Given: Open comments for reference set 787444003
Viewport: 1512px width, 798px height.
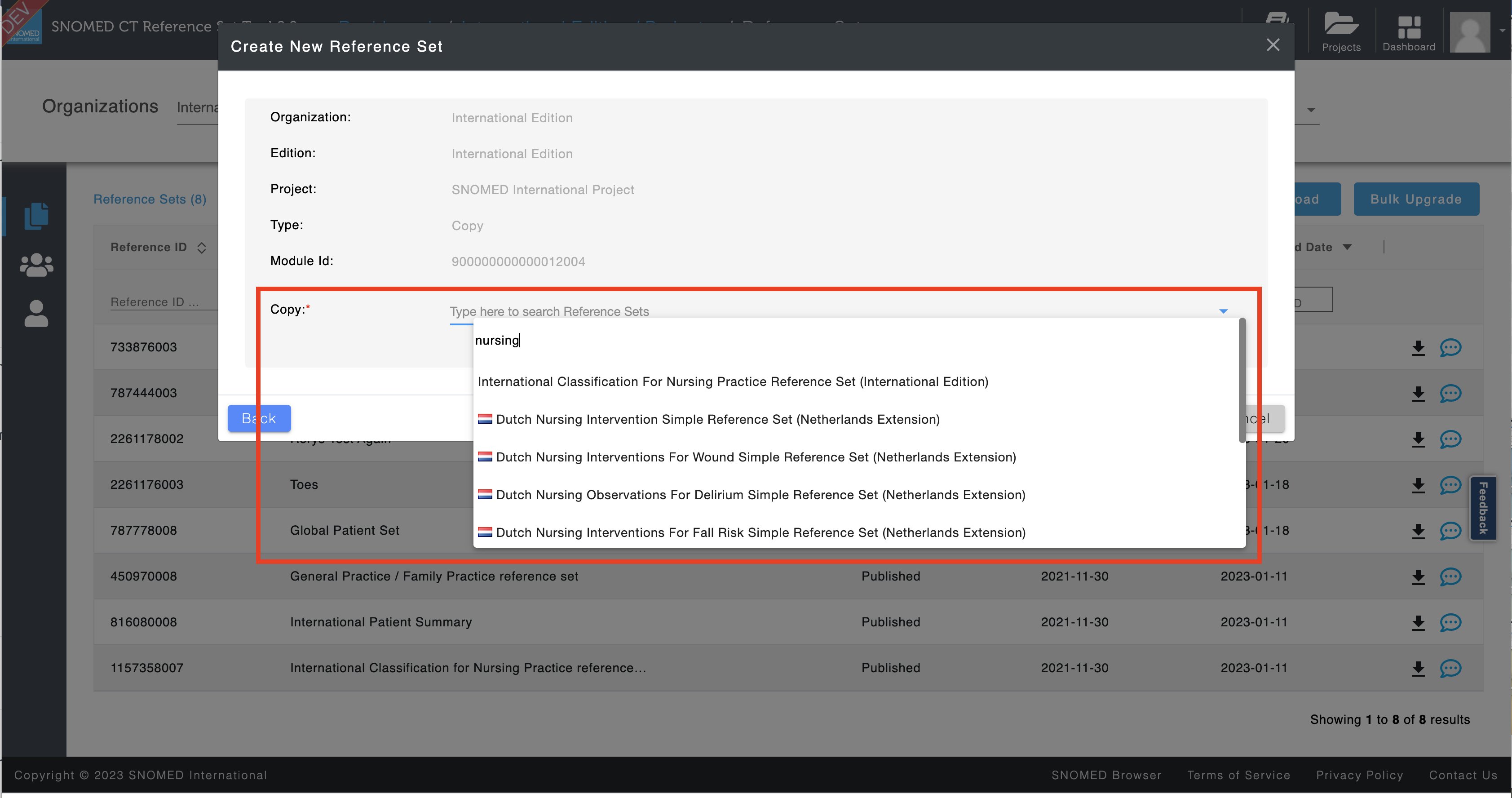Looking at the screenshot, I should point(1450,394).
